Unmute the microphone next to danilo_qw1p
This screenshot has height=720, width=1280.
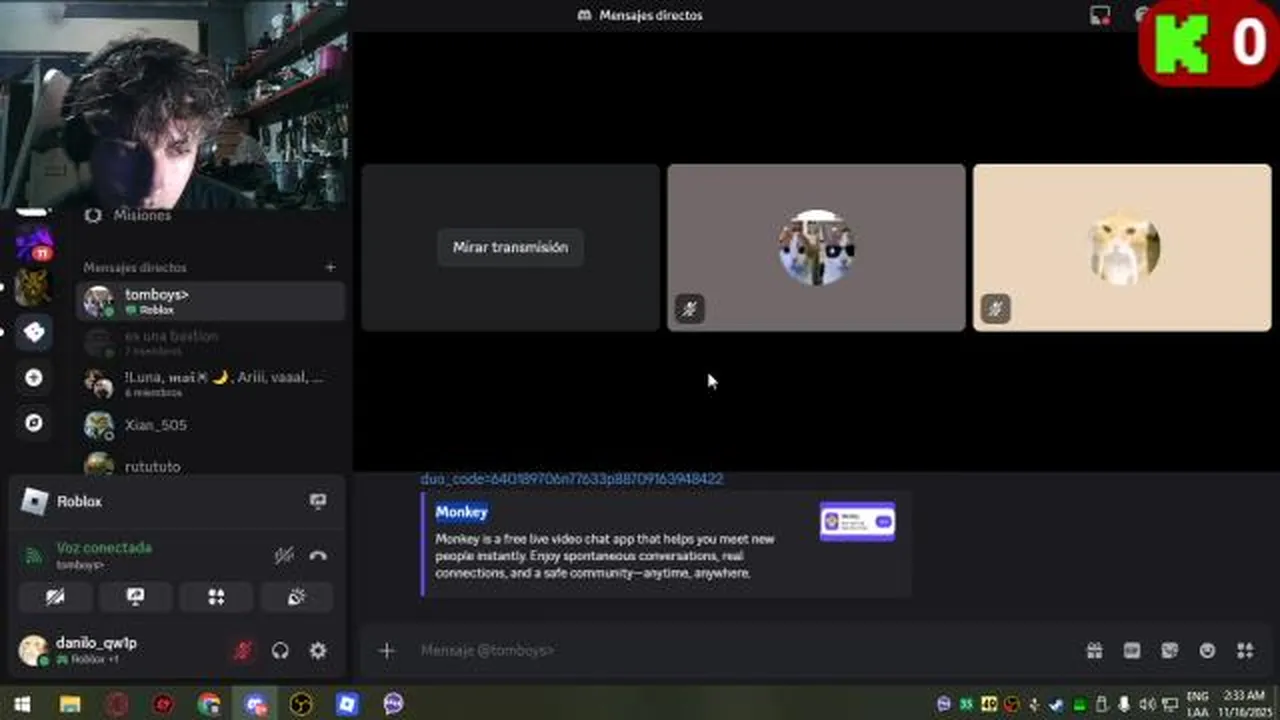click(242, 651)
